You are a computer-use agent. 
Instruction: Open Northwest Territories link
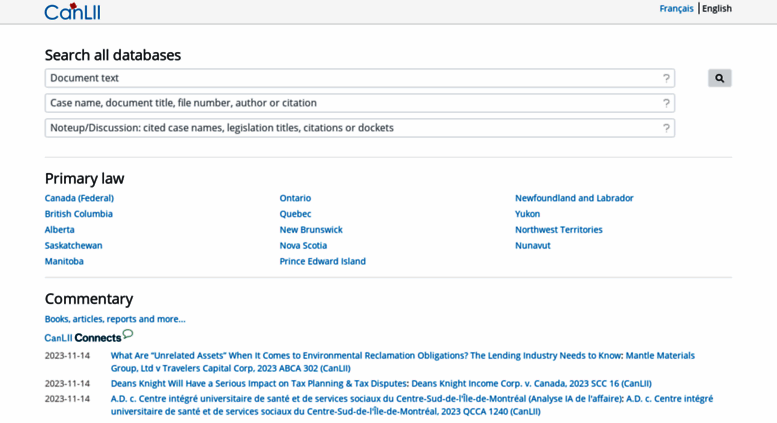coord(558,230)
